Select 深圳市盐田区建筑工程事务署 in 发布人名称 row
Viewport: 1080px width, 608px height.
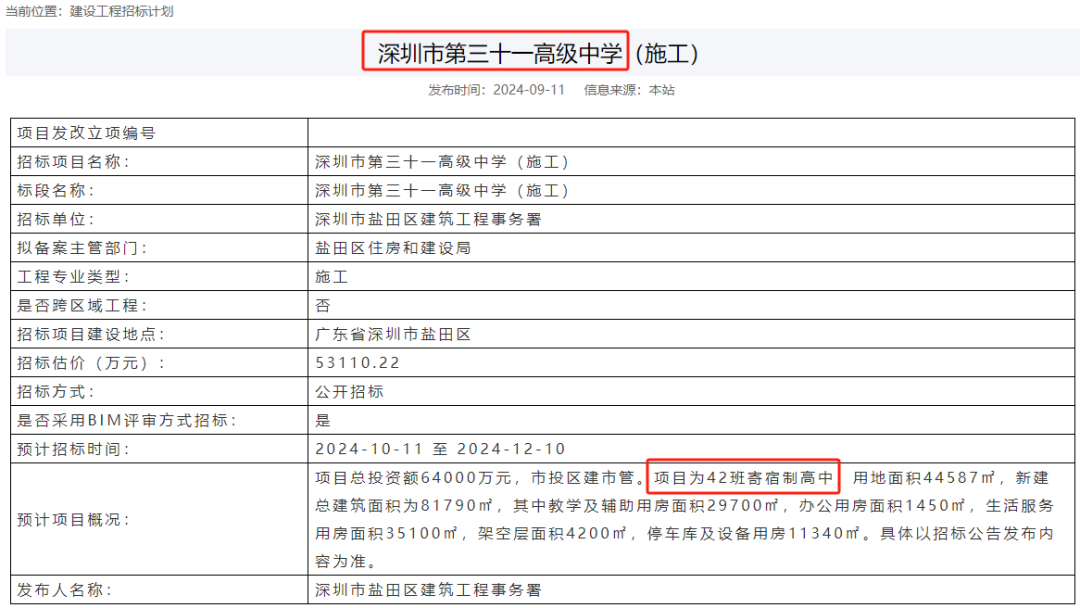[428, 589]
